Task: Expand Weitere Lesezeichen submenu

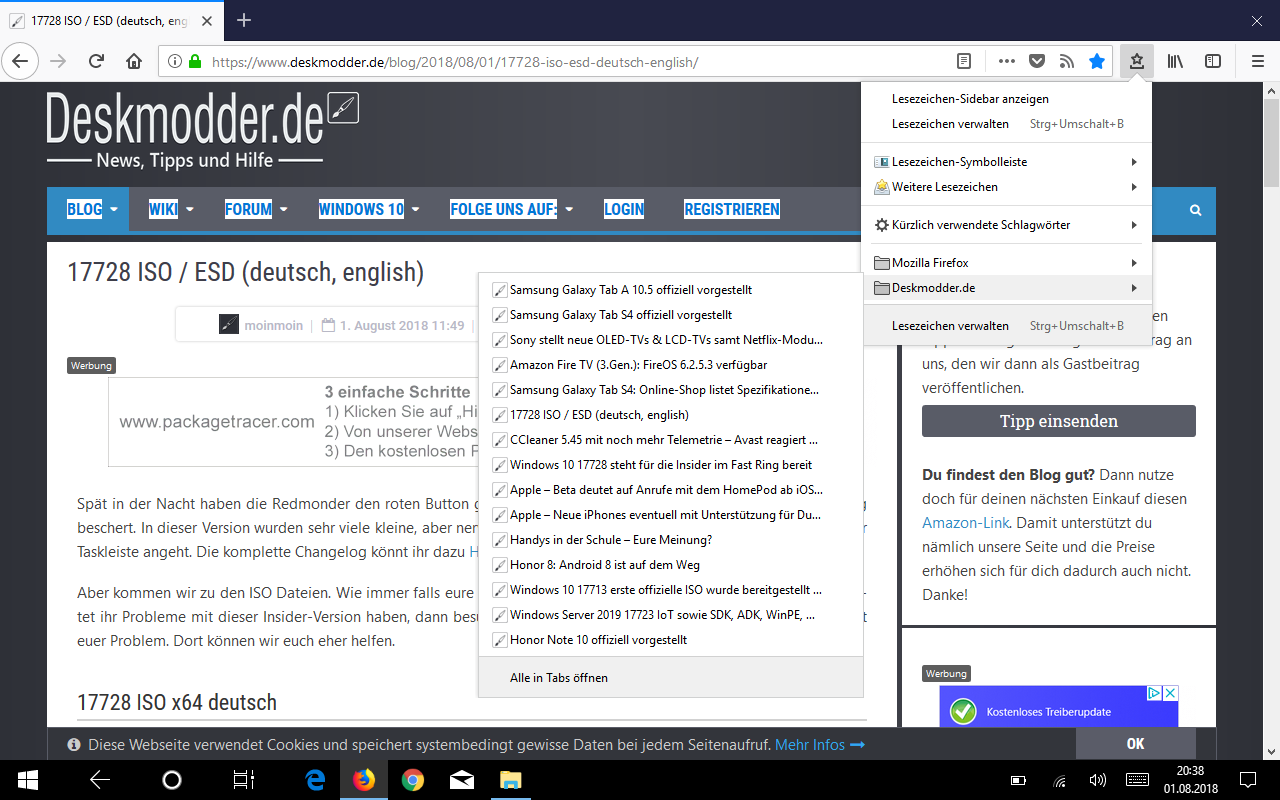Action: point(1006,187)
